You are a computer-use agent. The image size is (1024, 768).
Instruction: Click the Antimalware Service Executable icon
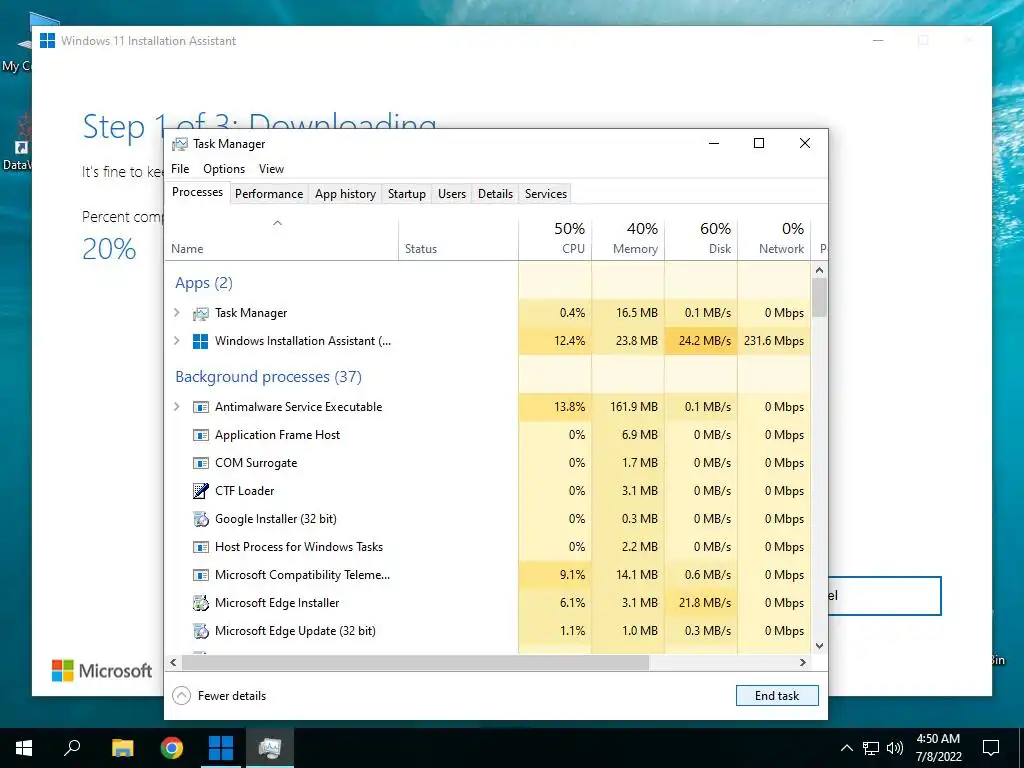200,407
